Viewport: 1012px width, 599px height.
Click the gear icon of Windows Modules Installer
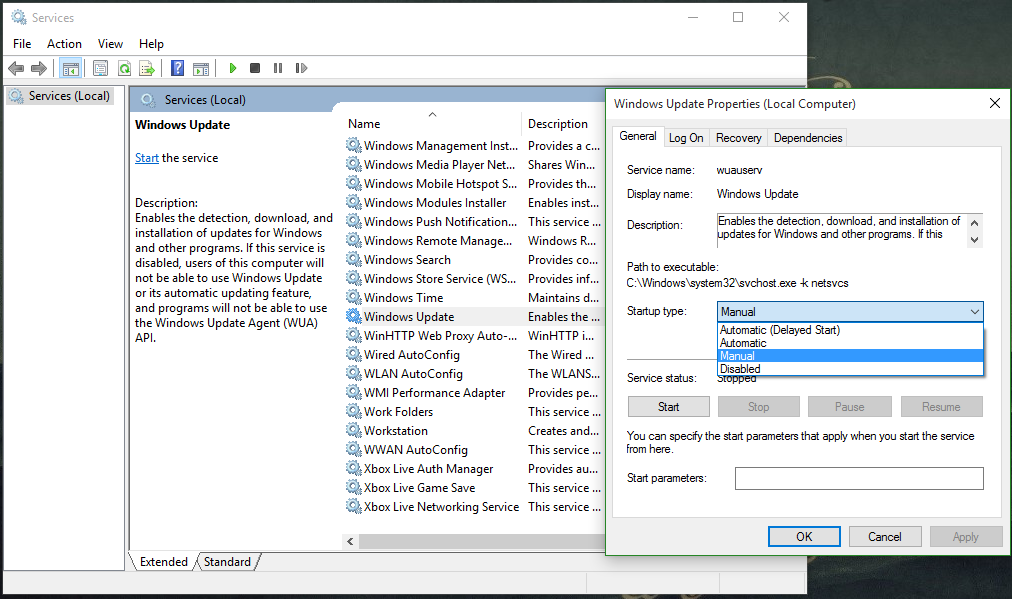point(354,202)
